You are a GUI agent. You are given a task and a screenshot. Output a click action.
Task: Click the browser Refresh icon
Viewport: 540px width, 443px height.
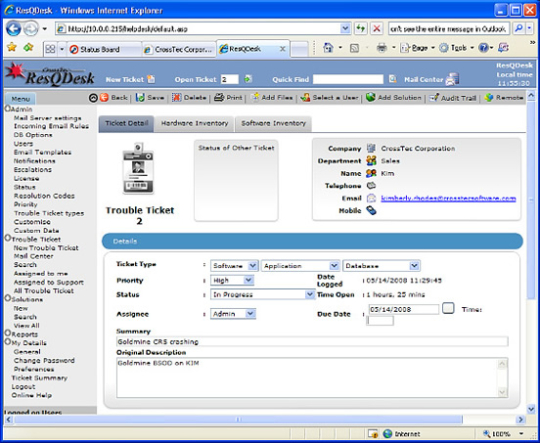(361, 29)
